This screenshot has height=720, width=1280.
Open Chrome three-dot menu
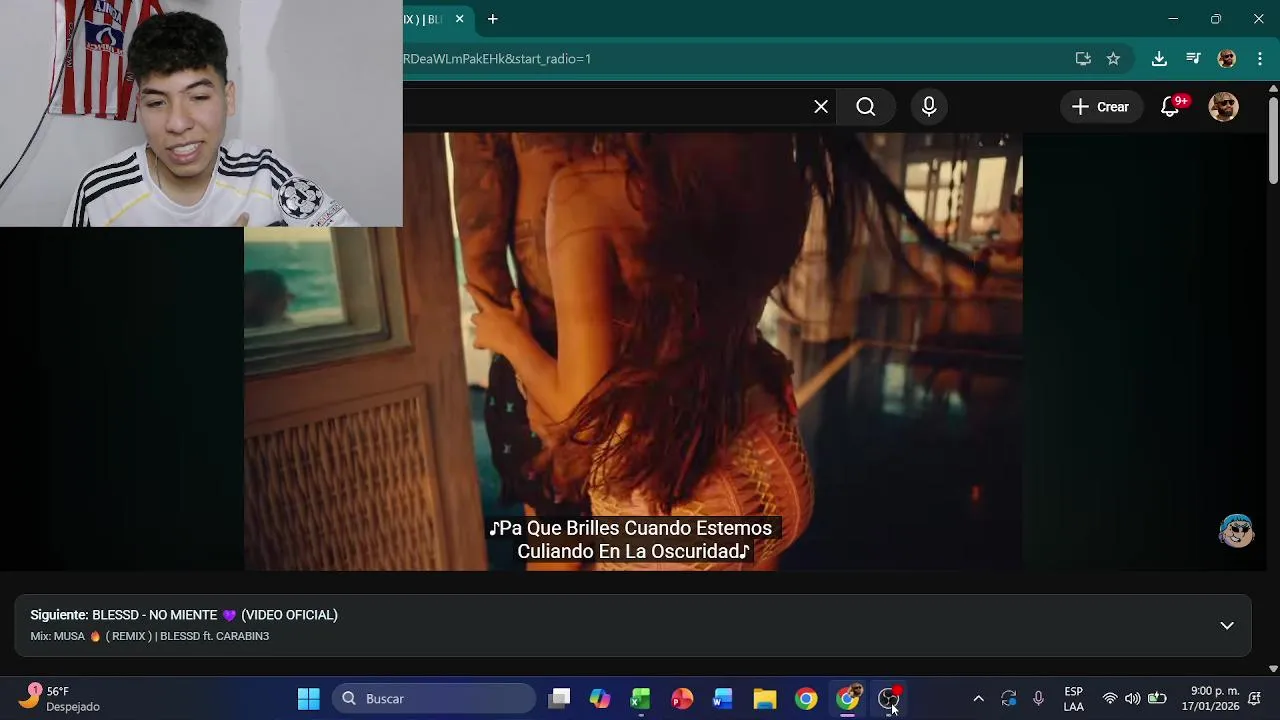click(1260, 59)
